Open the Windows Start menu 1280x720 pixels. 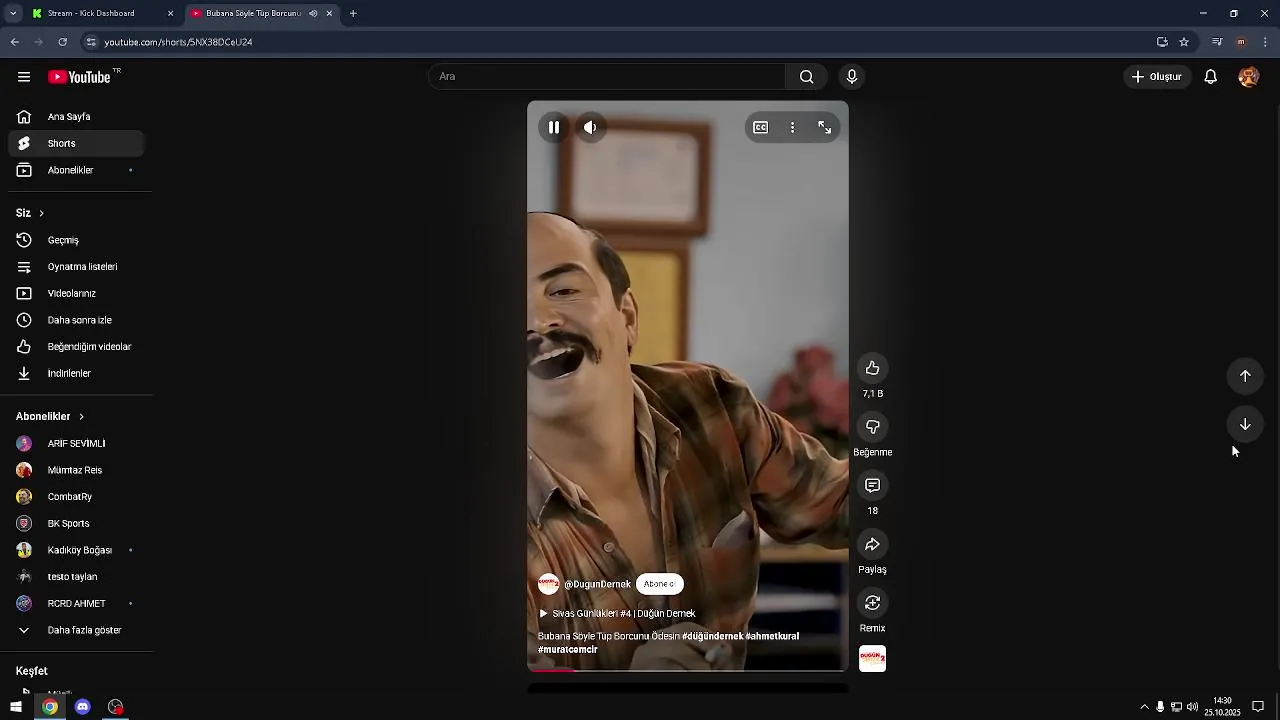pyautogui.click(x=15, y=707)
